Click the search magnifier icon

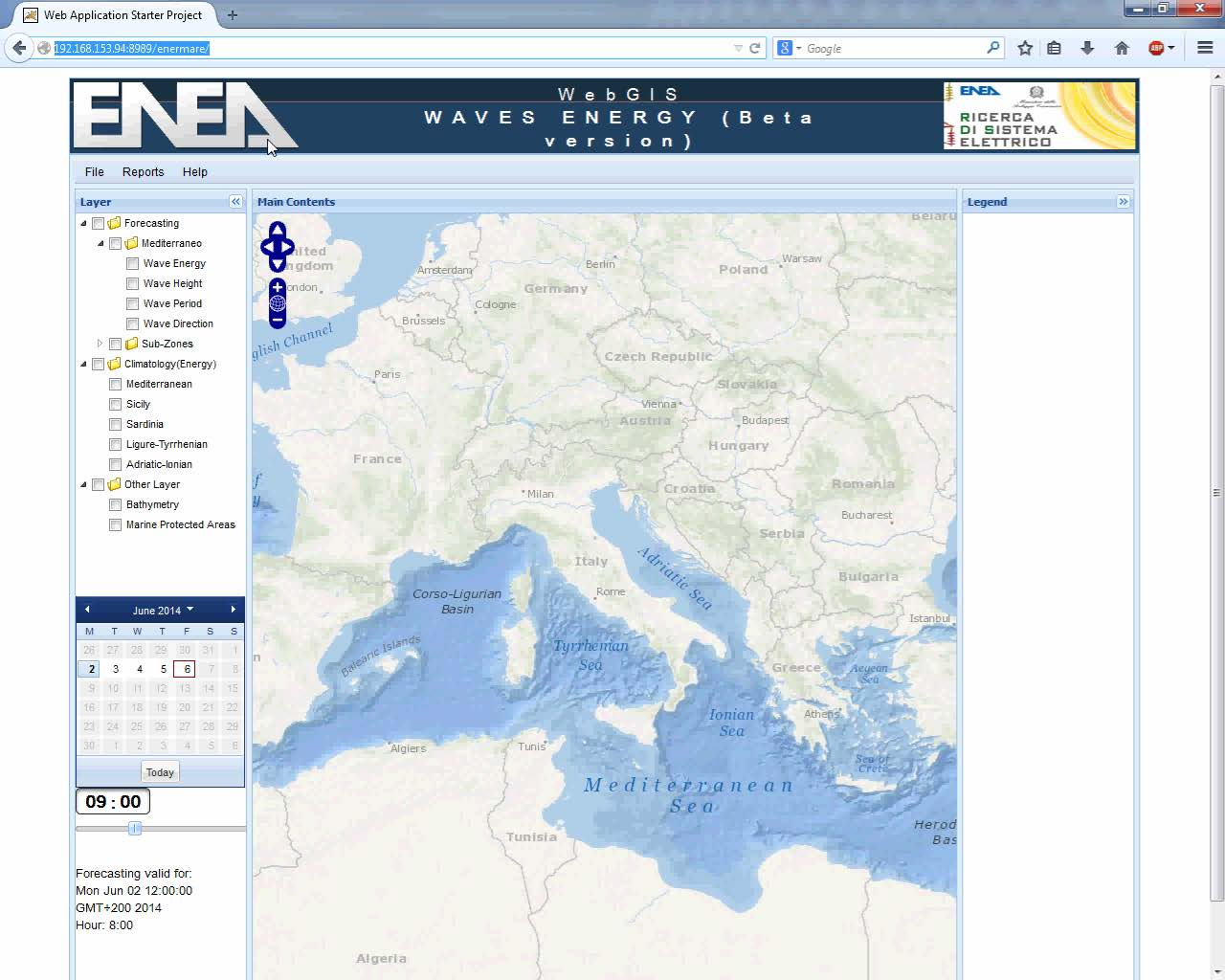tap(992, 48)
